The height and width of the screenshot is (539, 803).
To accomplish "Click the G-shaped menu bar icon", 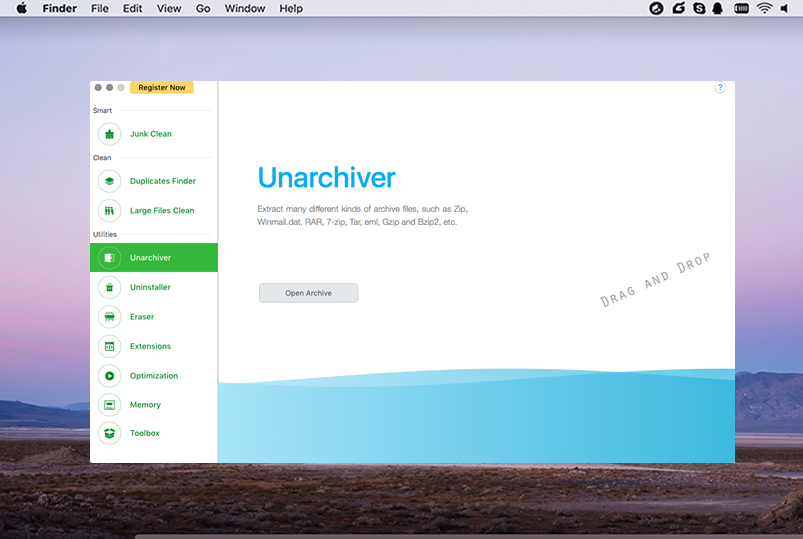I will 679,8.
